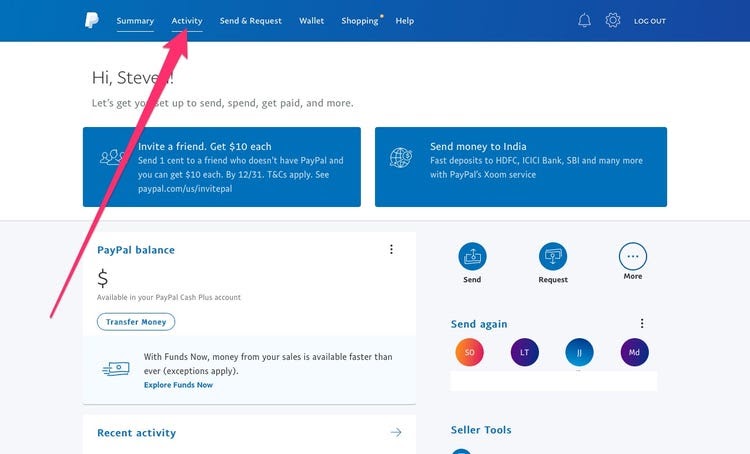Open Send again three-dot menu
Screen dimensions: 750x454
click(x=642, y=323)
